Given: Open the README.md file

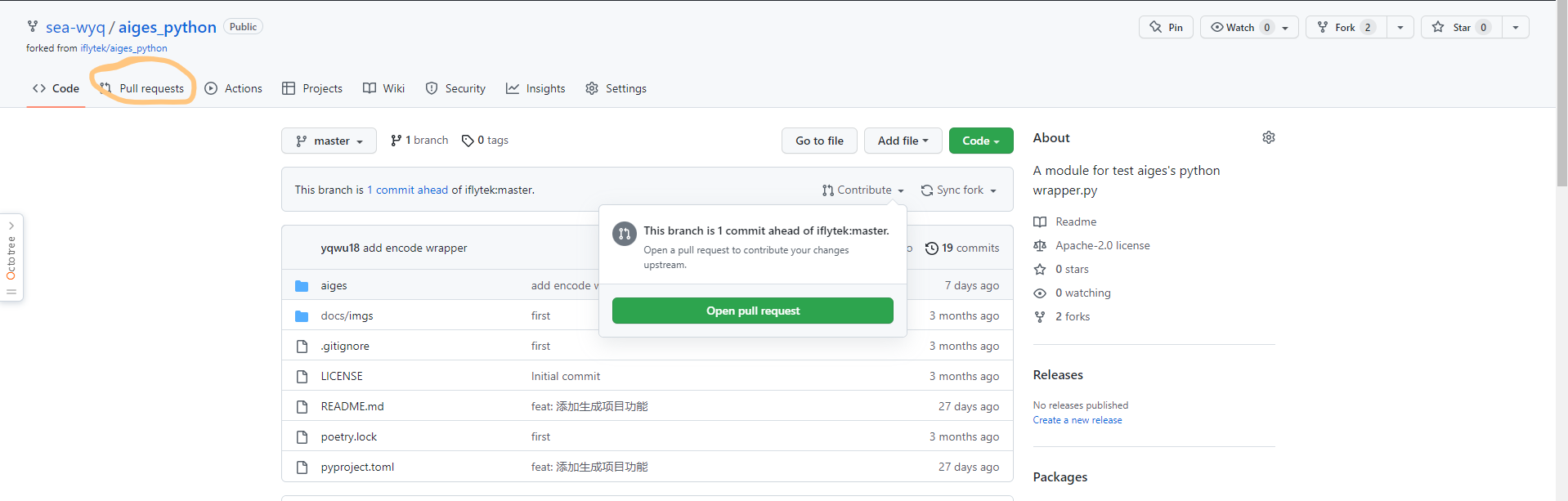Looking at the screenshot, I should pyautogui.click(x=352, y=407).
